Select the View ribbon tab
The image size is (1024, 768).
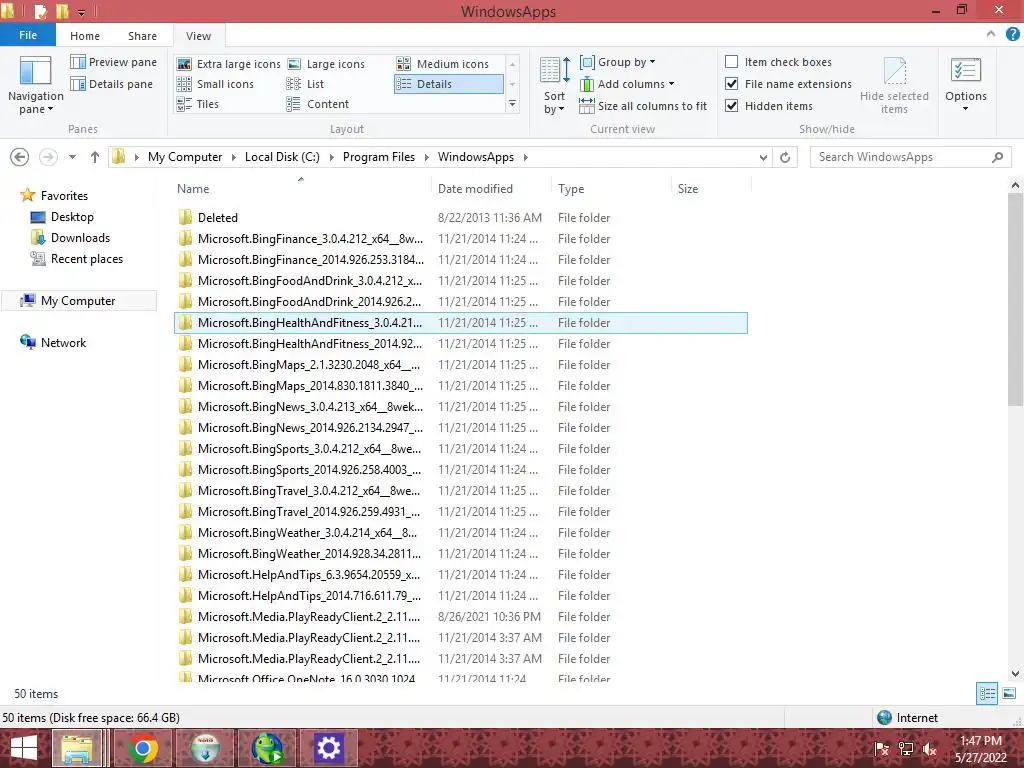coord(198,36)
